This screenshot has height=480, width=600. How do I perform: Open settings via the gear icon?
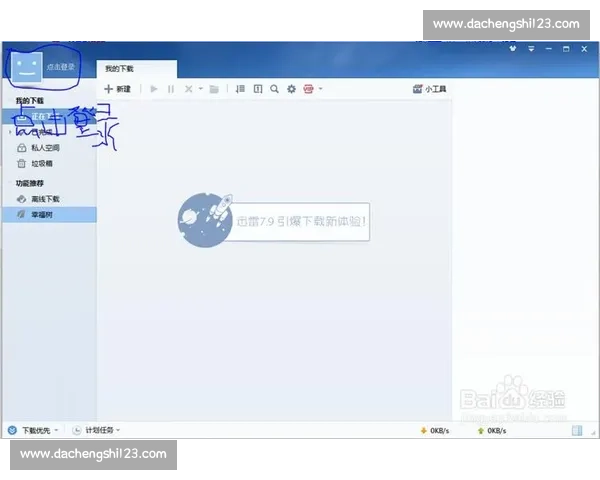click(291, 89)
